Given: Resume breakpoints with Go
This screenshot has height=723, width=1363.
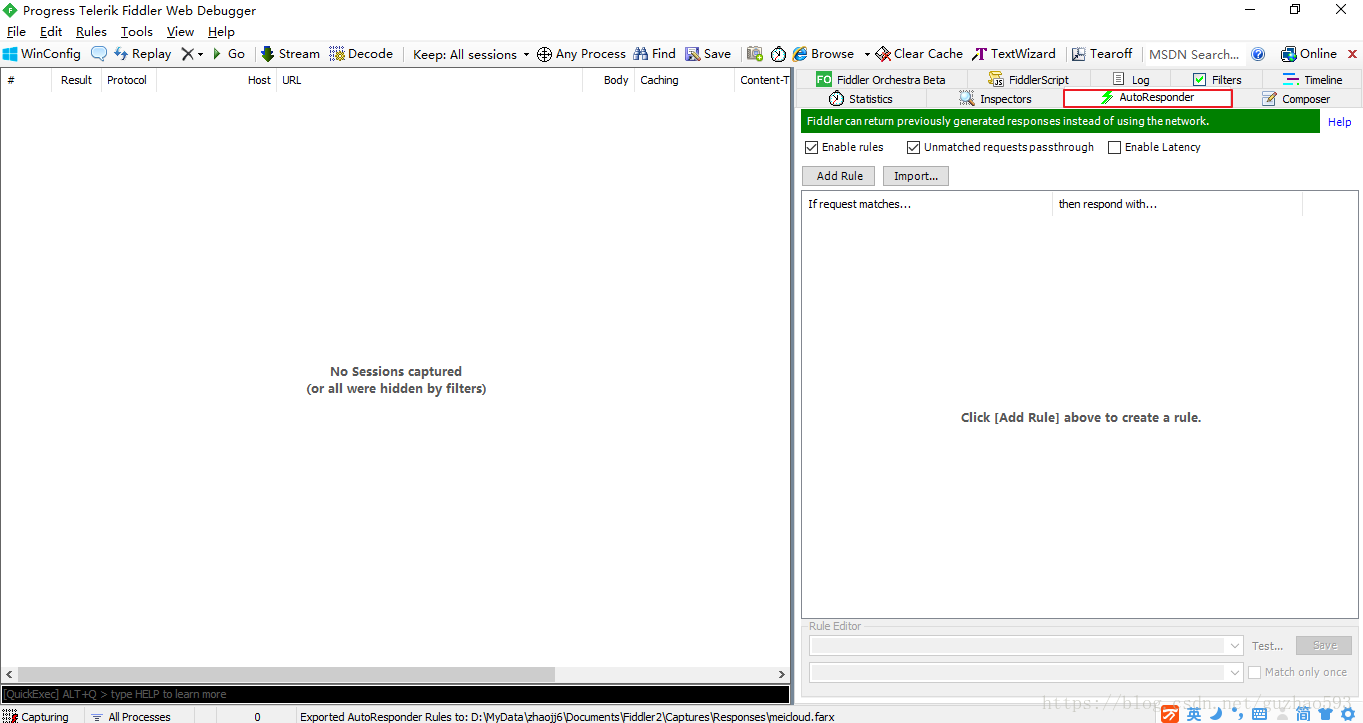Looking at the screenshot, I should coord(228,54).
